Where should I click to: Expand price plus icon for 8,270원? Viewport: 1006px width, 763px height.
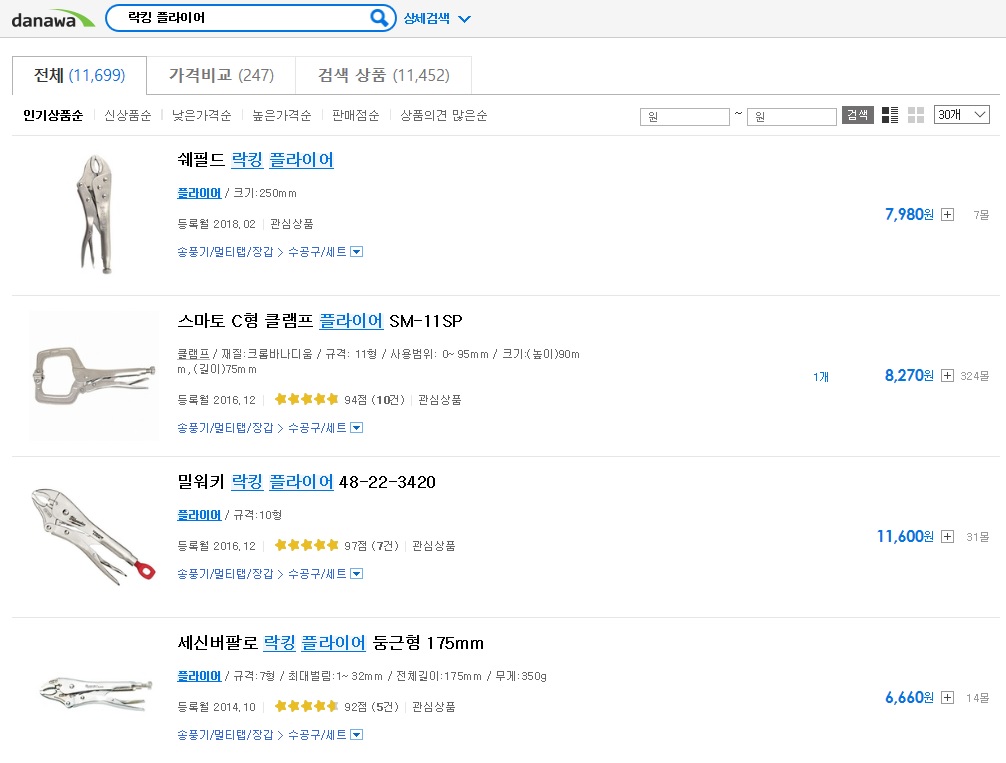(947, 375)
